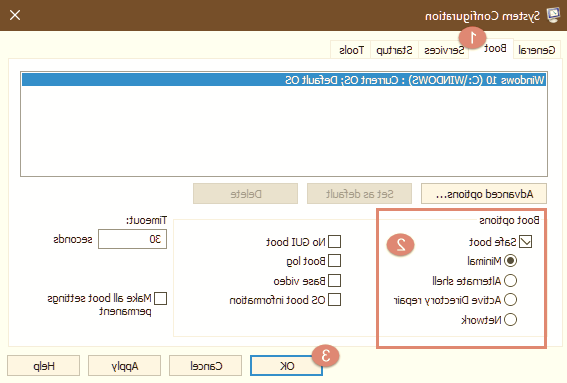Select the Windows 10 boot entry

pyautogui.click(x=284, y=80)
